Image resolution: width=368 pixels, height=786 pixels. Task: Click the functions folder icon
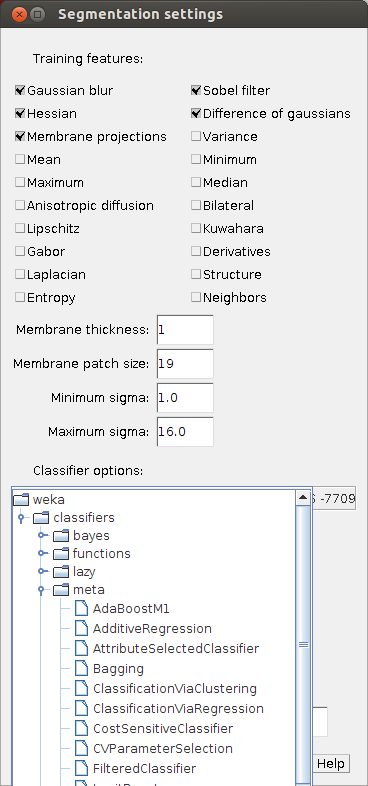coord(61,553)
